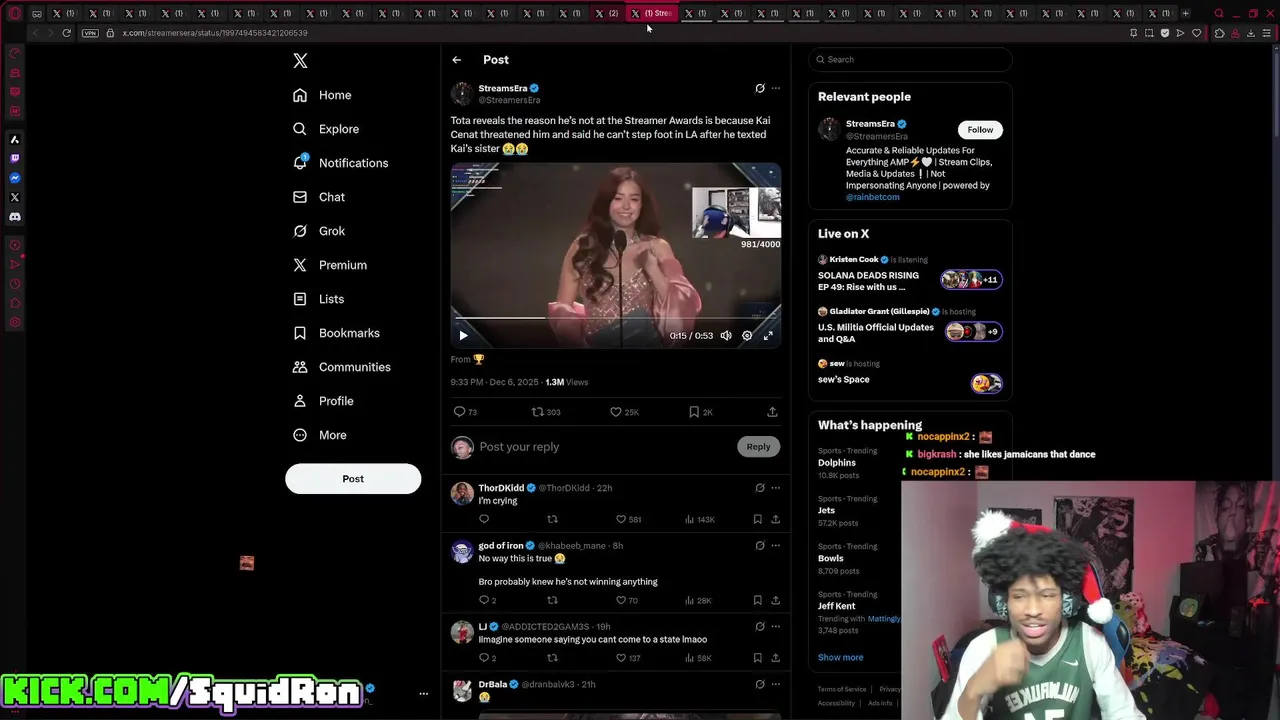Image resolution: width=1280 pixels, height=720 pixels.
Task: Switch to the X (2) browser tab
Action: tap(606, 14)
